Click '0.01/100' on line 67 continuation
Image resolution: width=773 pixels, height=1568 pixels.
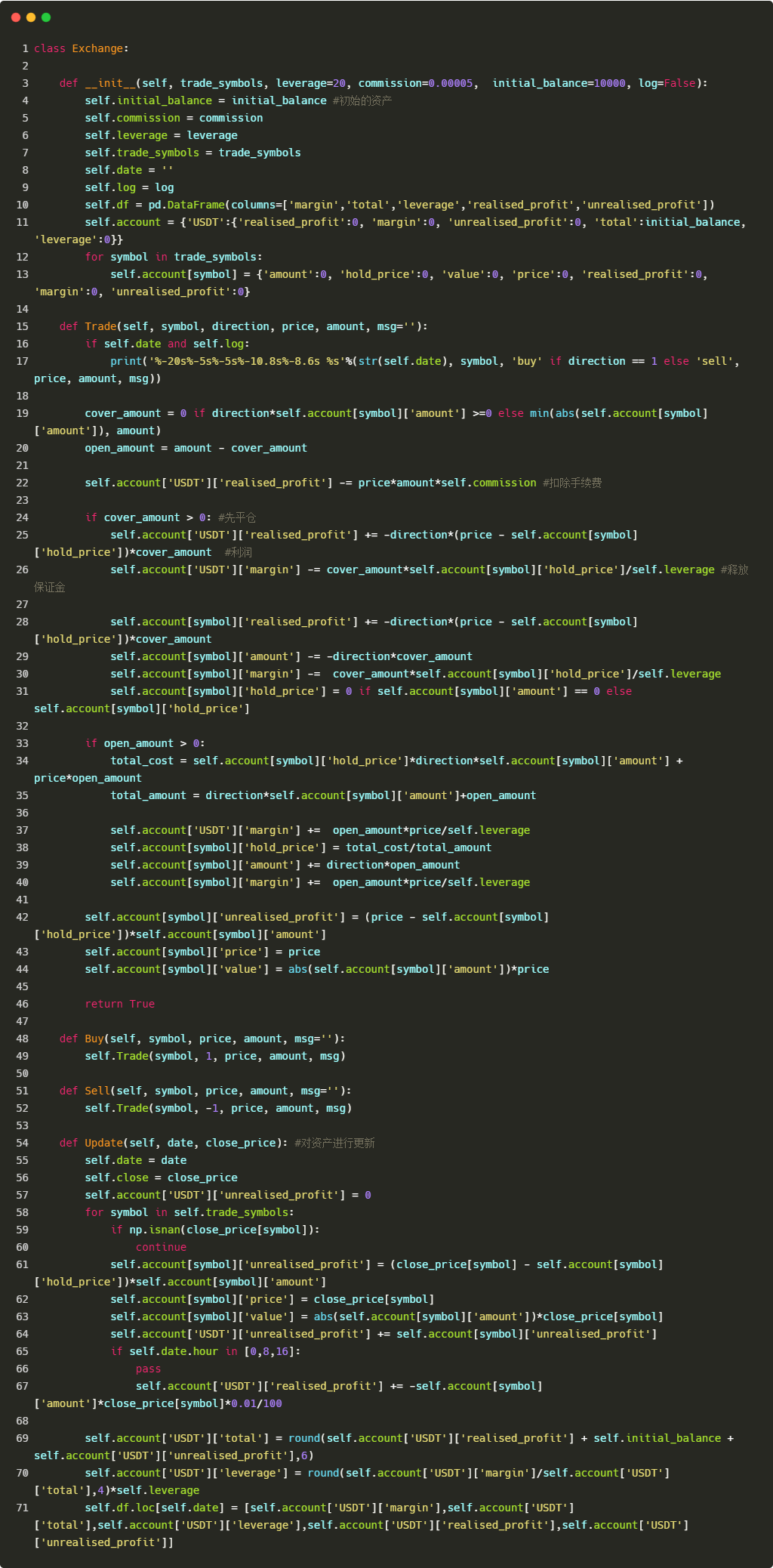click(x=257, y=1403)
